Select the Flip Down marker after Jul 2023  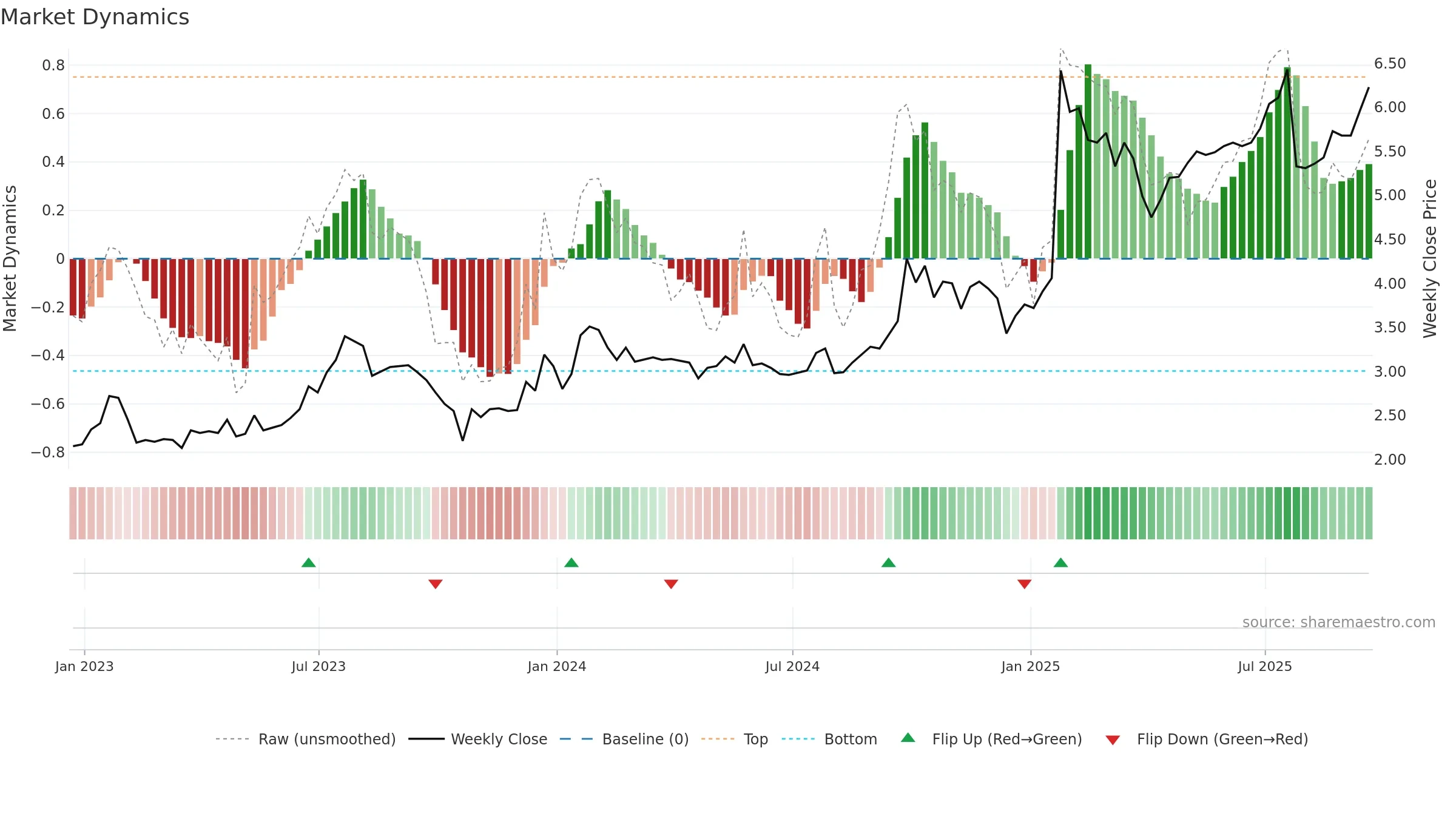436,584
